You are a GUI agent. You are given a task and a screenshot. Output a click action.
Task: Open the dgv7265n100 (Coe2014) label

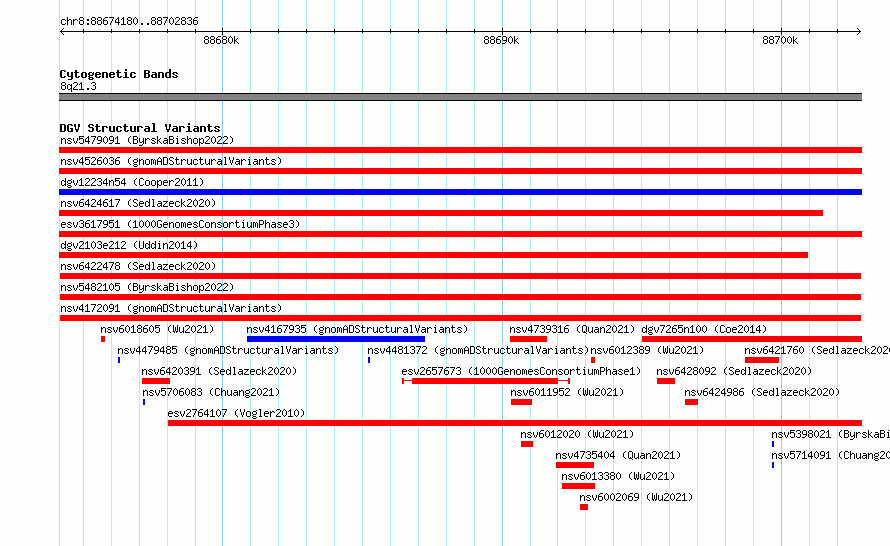coord(704,329)
